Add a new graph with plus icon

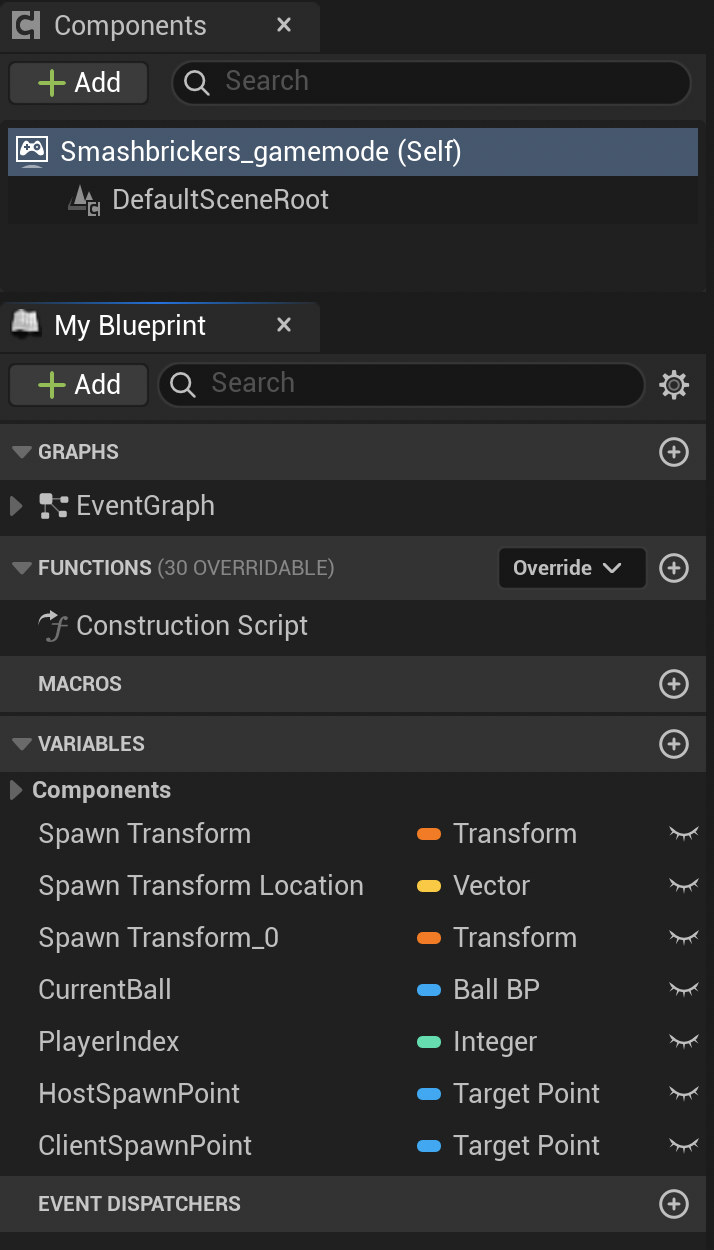(x=674, y=452)
